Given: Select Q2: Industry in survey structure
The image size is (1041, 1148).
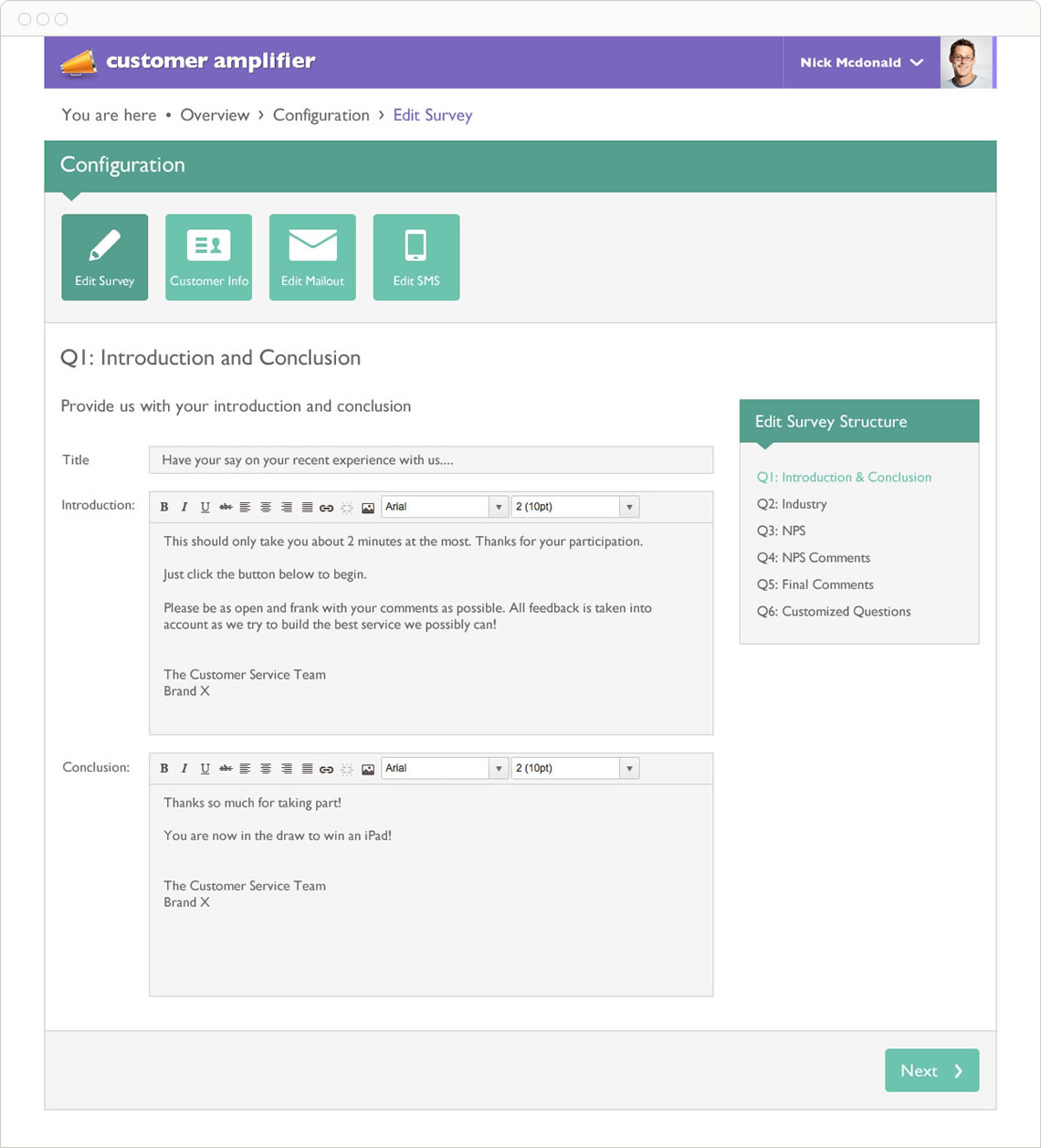Looking at the screenshot, I should 792,504.
